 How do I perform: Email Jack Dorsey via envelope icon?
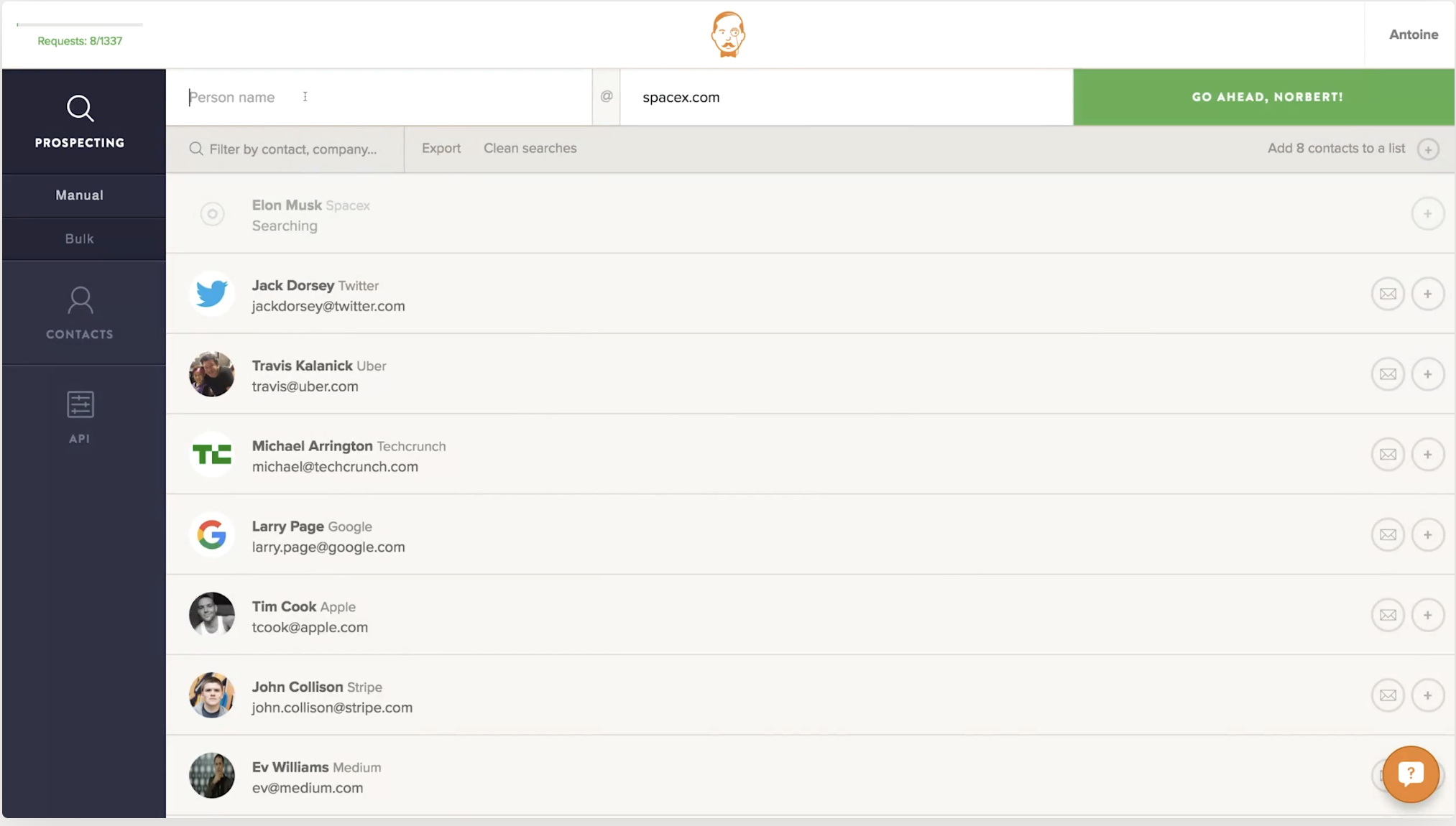1388,294
